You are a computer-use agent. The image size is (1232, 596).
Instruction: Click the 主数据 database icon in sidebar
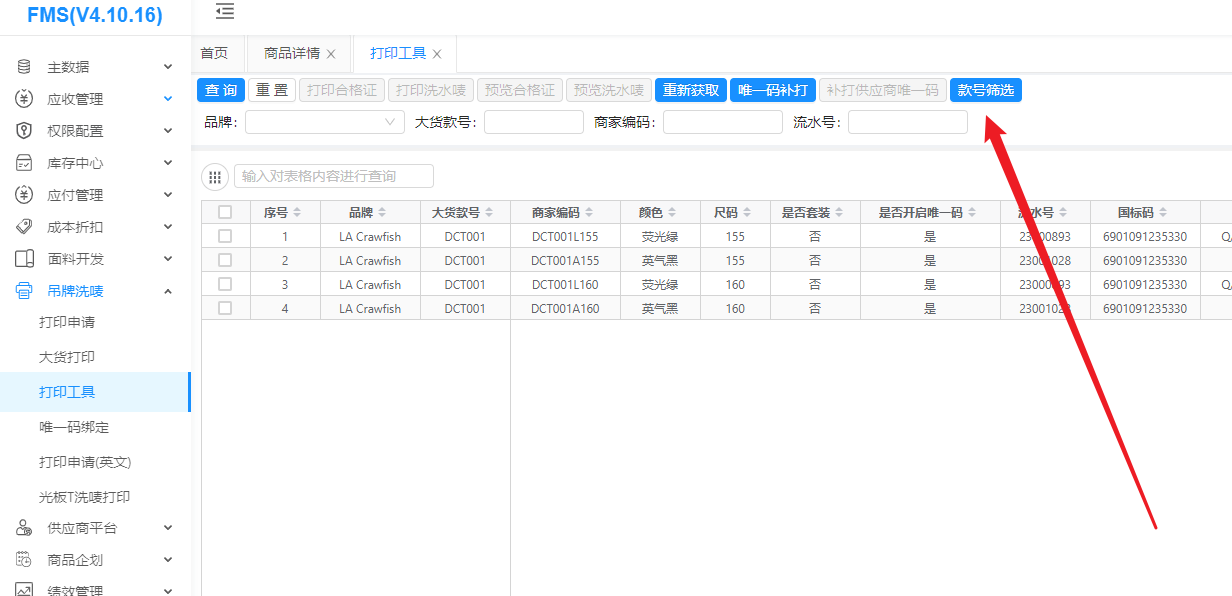(x=24, y=67)
